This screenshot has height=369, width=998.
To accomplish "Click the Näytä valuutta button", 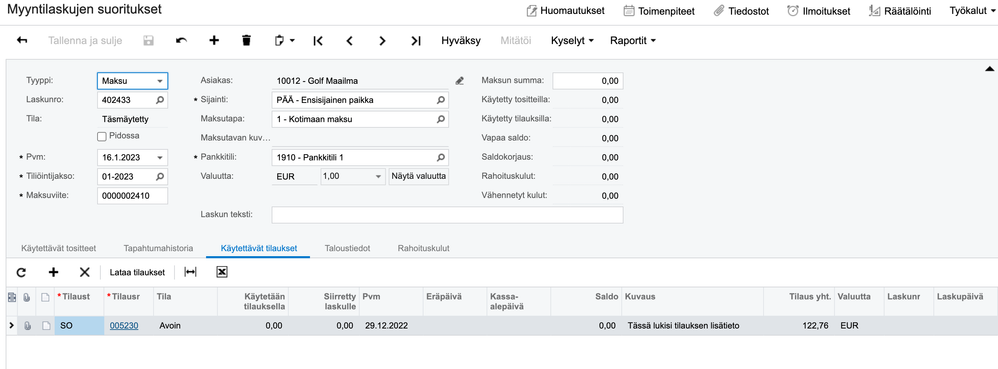I will [x=419, y=176].
